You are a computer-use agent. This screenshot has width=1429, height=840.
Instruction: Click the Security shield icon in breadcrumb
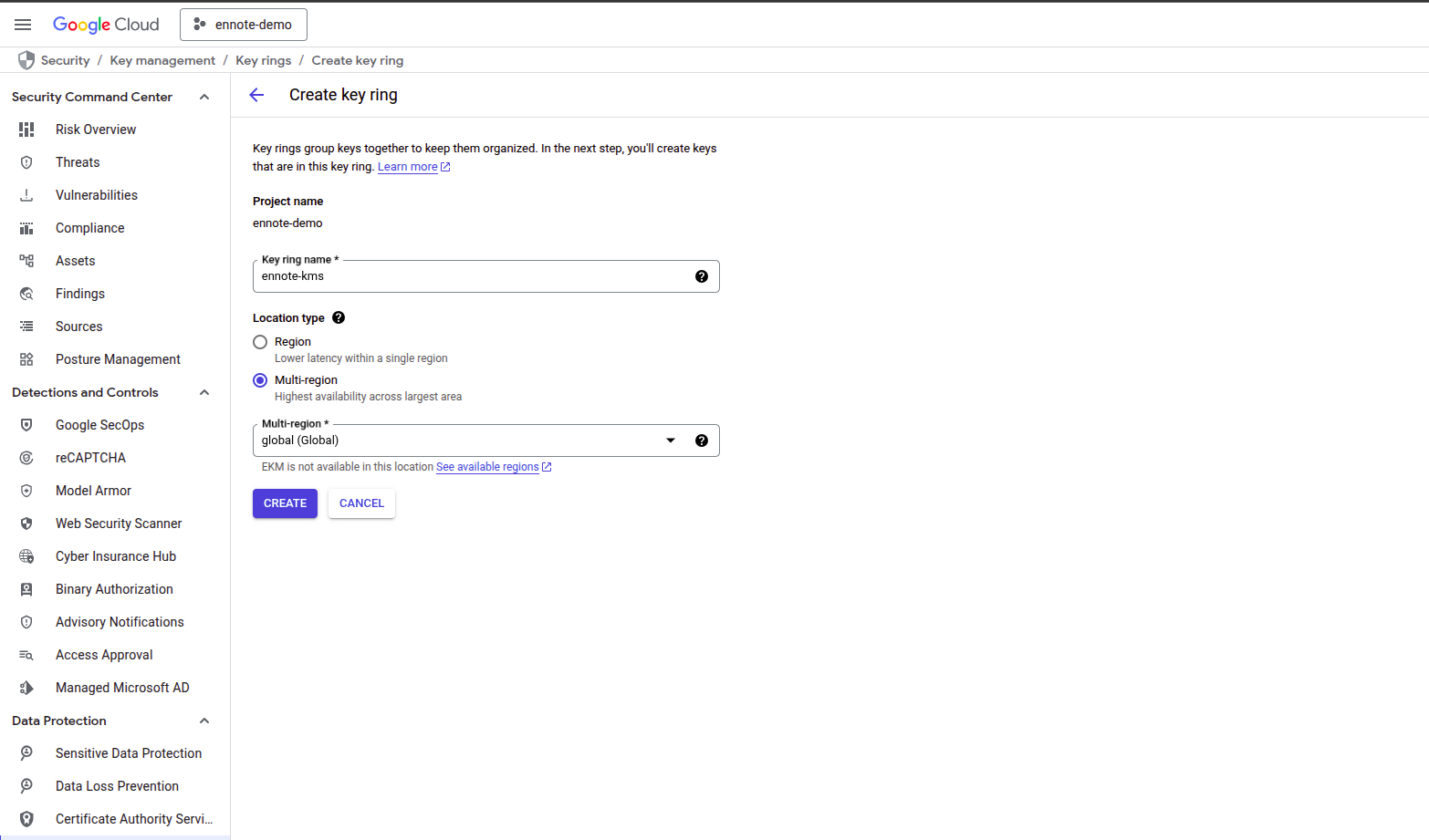(26, 60)
